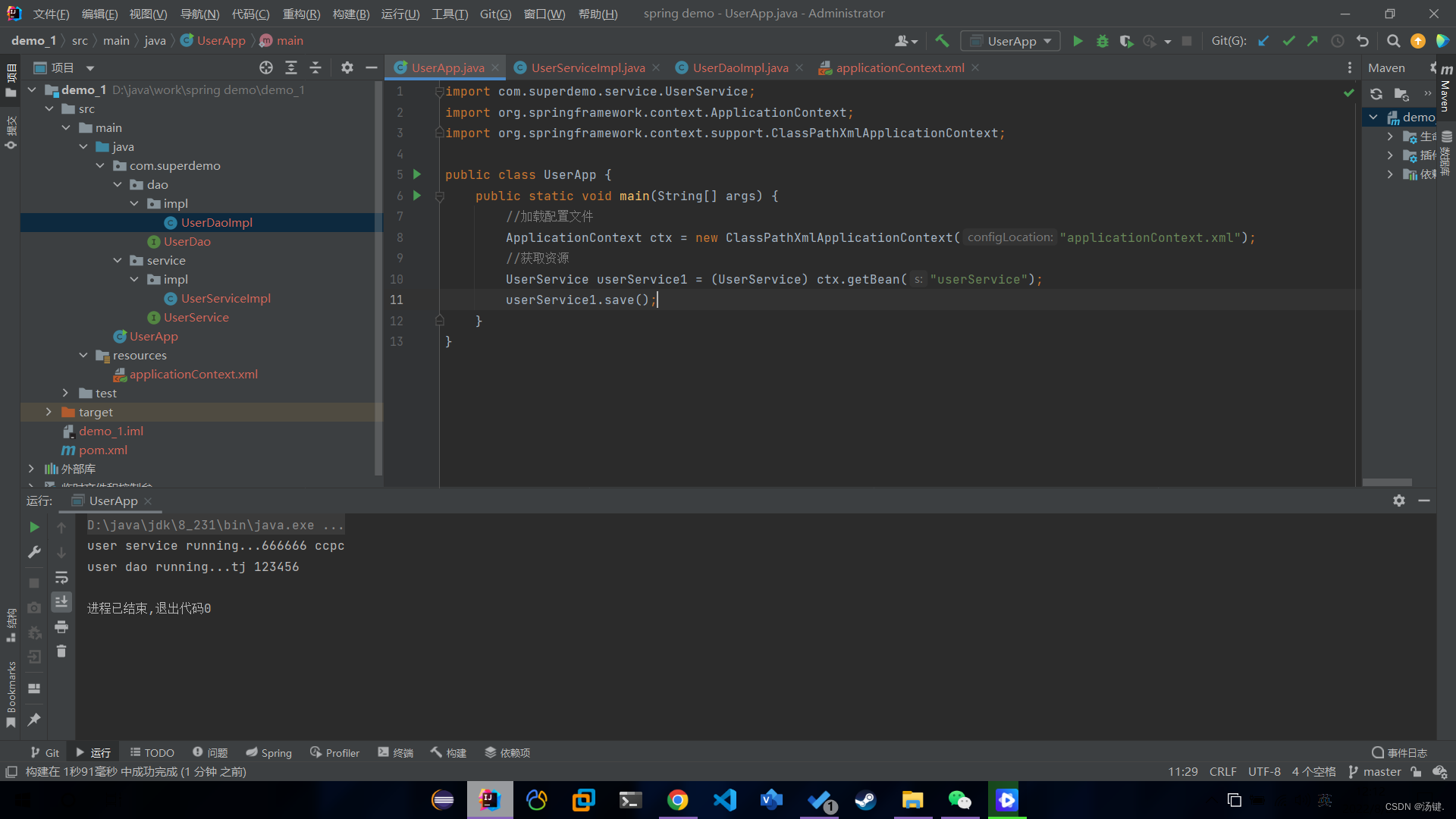Collapse the resources folder node
The image size is (1456, 819).
(x=83, y=355)
